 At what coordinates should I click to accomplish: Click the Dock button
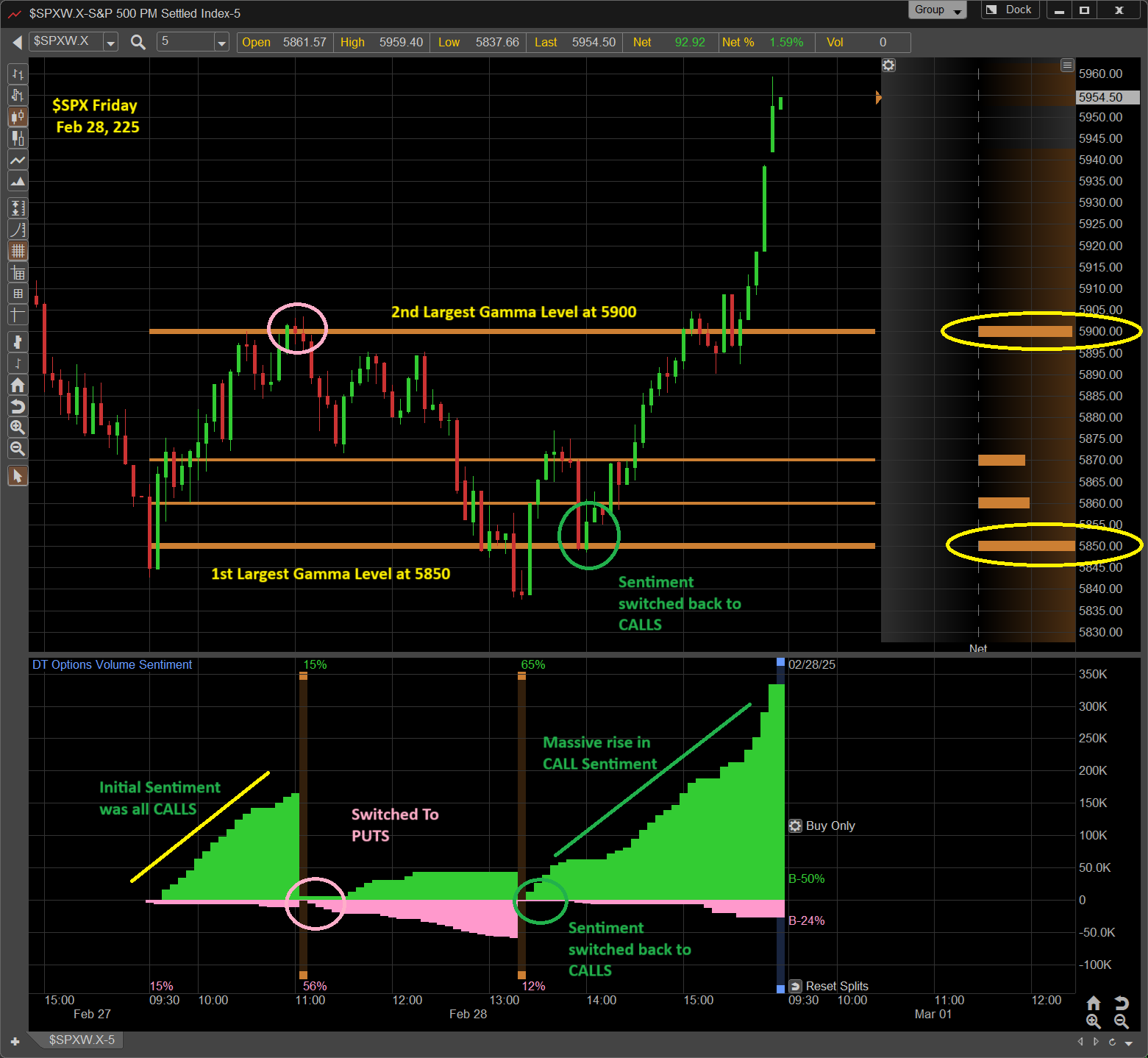click(1011, 10)
